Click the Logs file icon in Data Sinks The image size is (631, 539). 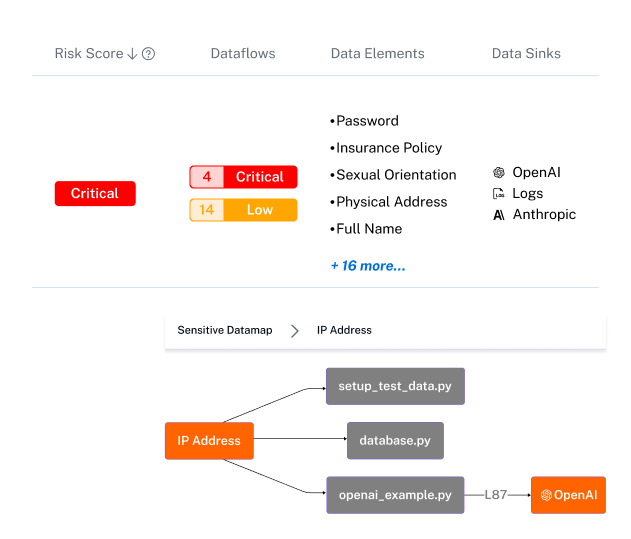point(499,193)
